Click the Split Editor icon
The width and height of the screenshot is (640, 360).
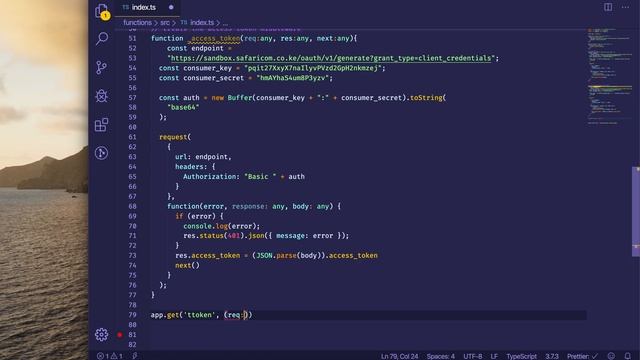(x=608, y=7)
